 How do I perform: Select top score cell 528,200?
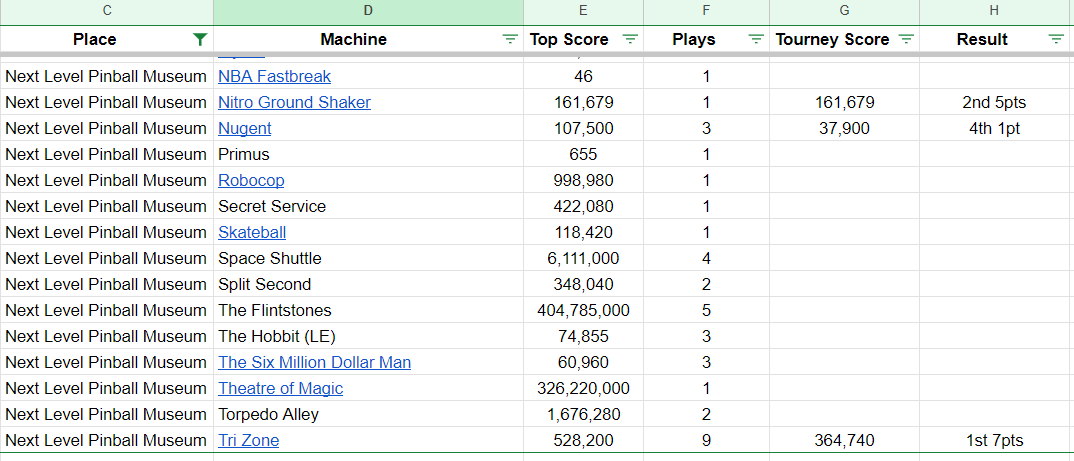click(584, 440)
